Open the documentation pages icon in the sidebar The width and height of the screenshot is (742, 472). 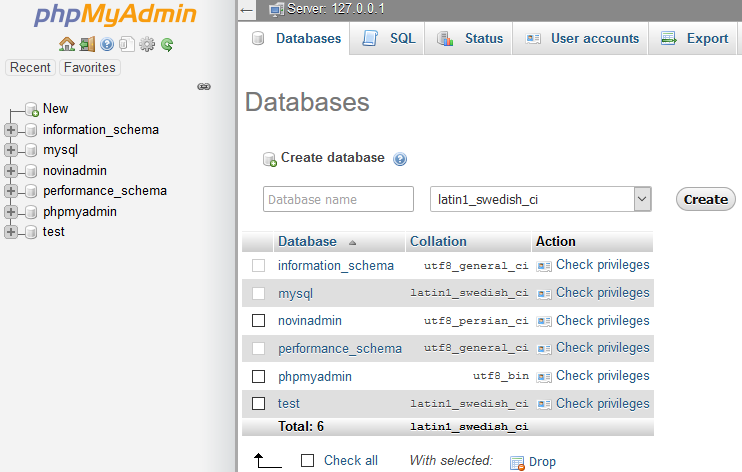click(x=127, y=45)
